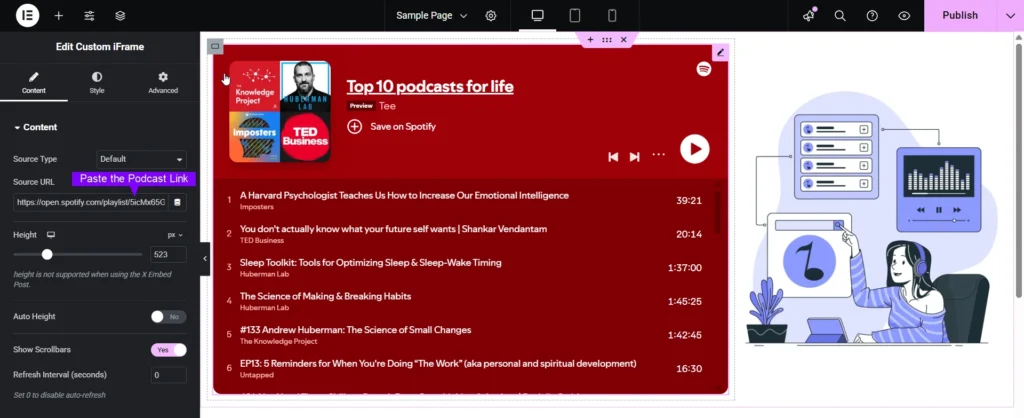Collapse the Content section
This screenshot has height=418, width=1024.
click(x=35, y=127)
